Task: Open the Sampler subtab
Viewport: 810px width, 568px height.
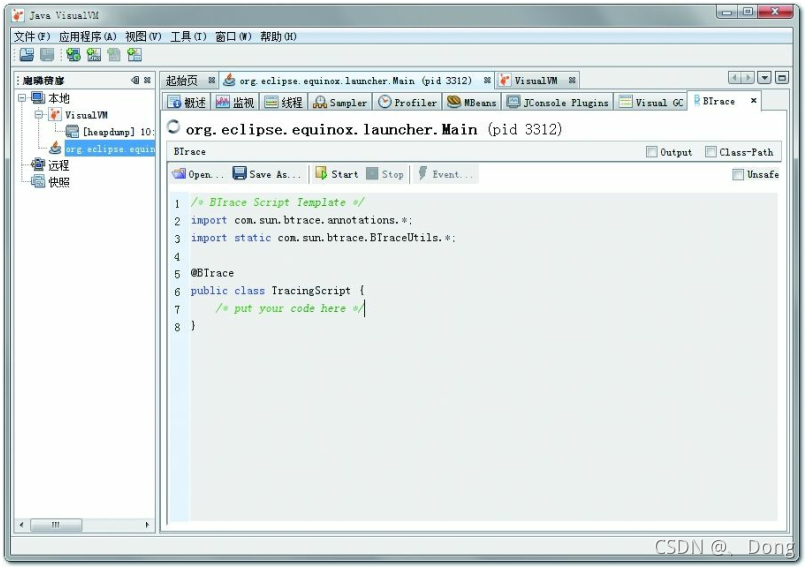Action: coord(340,102)
